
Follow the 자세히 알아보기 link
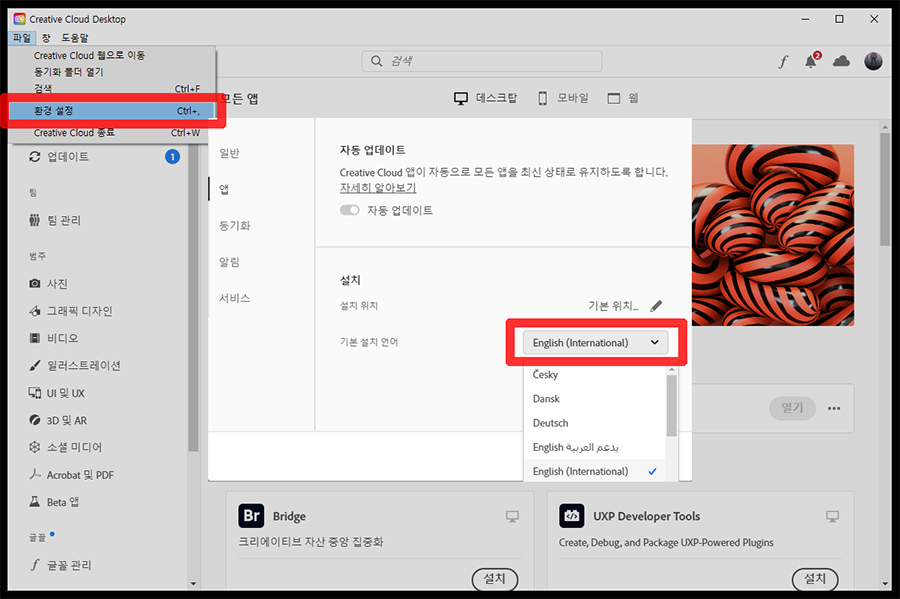point(378,188)
